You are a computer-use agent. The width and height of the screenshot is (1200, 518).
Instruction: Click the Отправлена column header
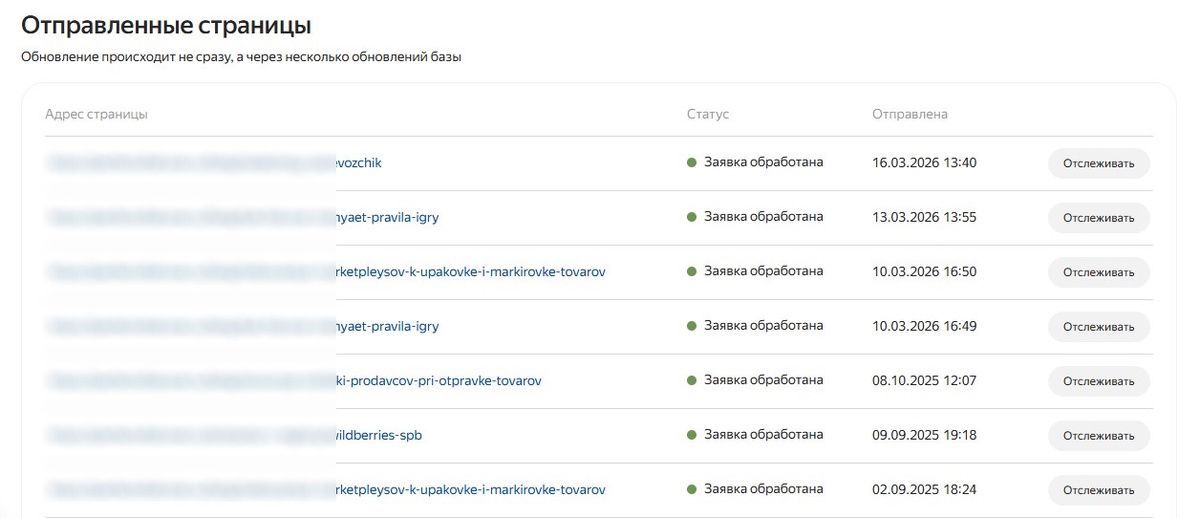910,114
